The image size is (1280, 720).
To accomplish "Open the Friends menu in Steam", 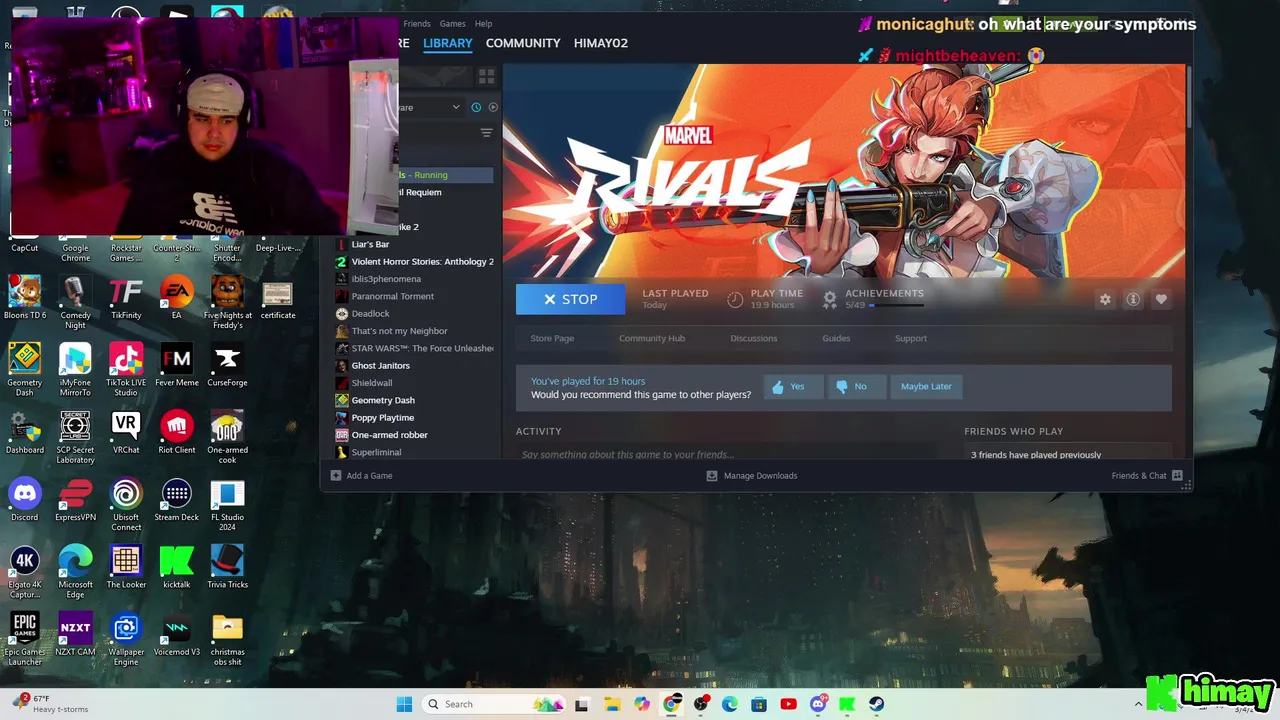I will point(417,24).
